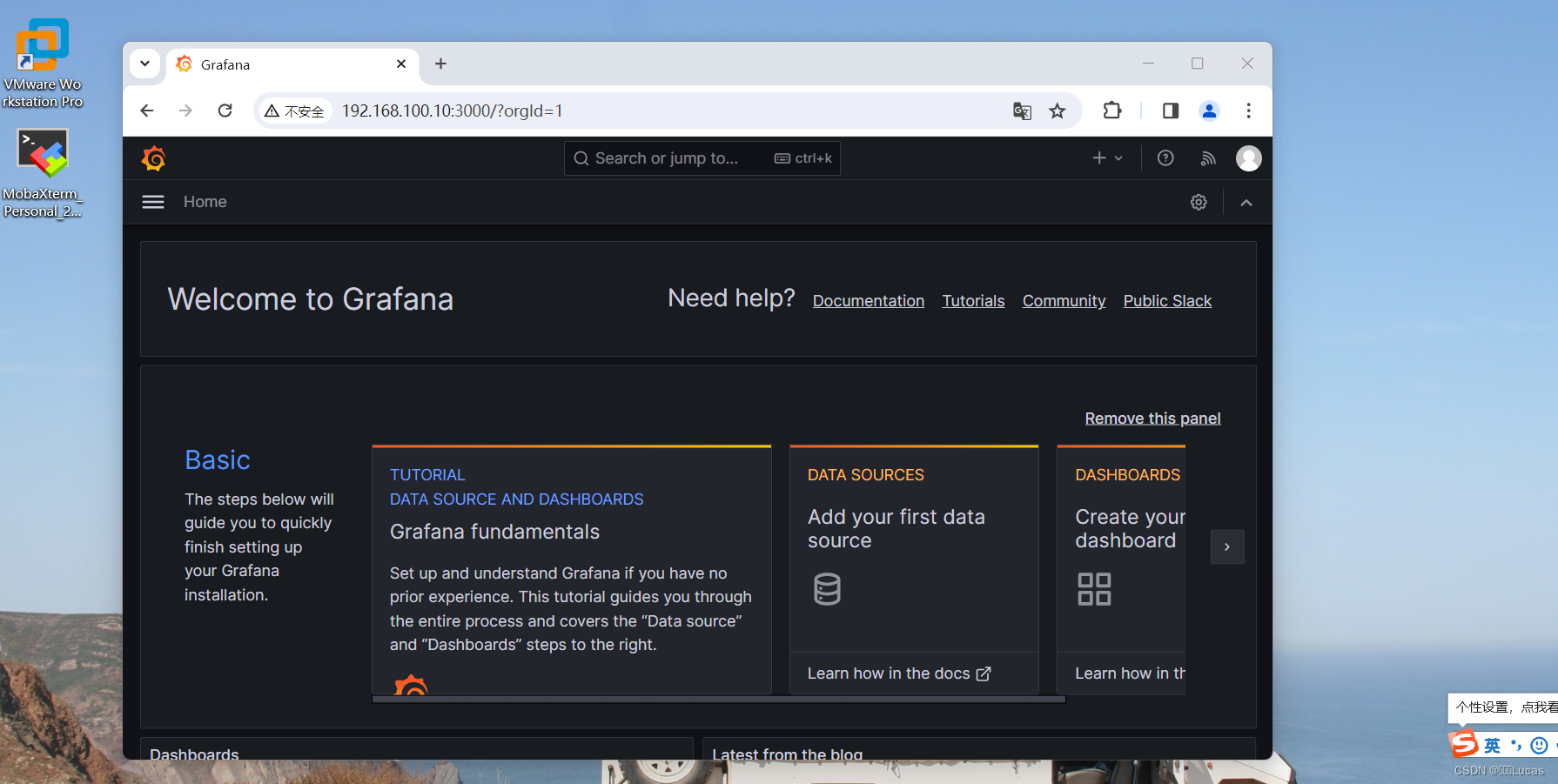
Task: Click the VMware Workstation Pro desktop icon
Action: pyautogui.click(x=43, y=63)
